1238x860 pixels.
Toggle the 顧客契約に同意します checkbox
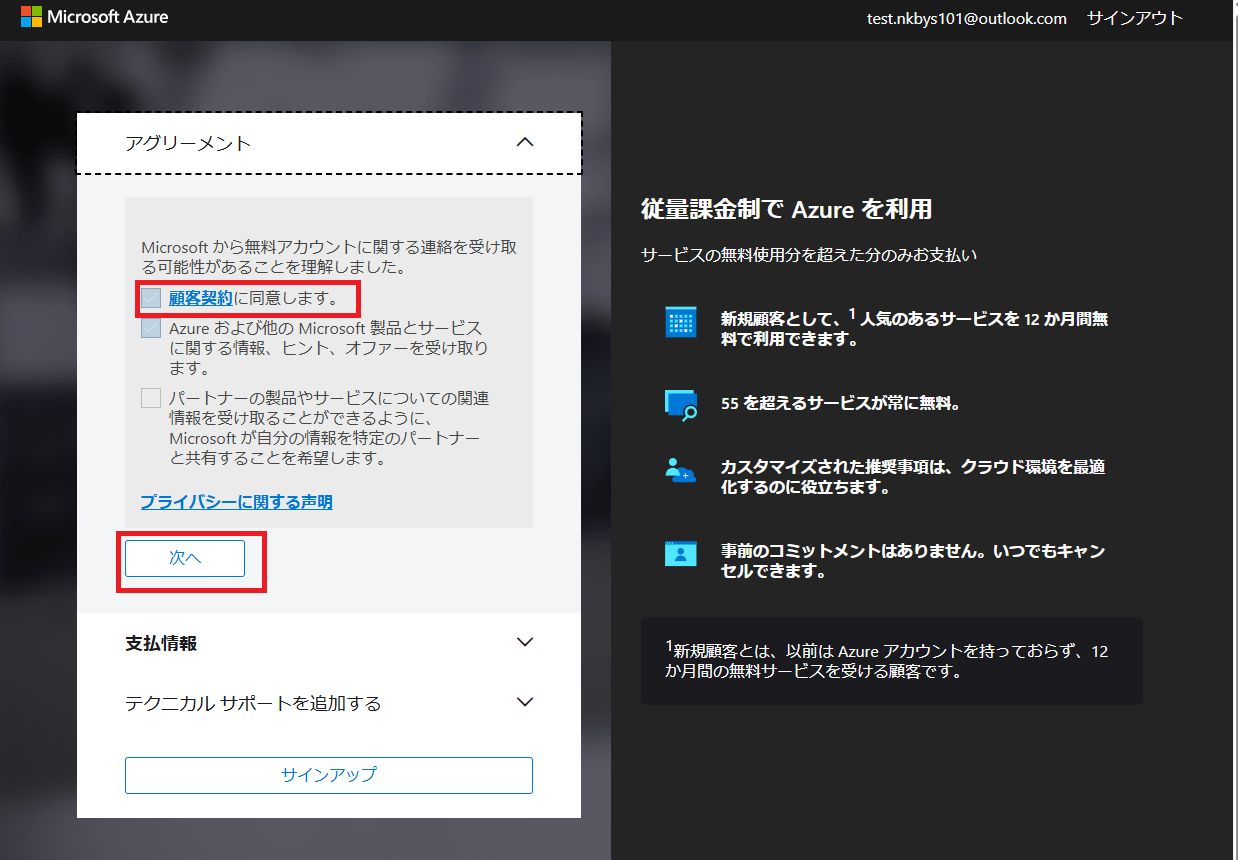pyautogui.click(x=151, y=297)
